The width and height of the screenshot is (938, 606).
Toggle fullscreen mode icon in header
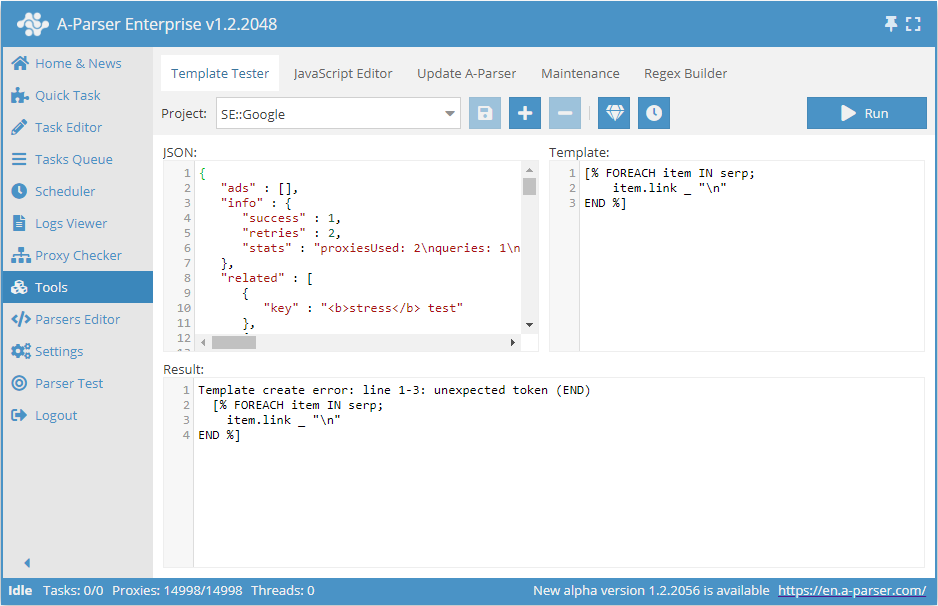pos(913,24)
